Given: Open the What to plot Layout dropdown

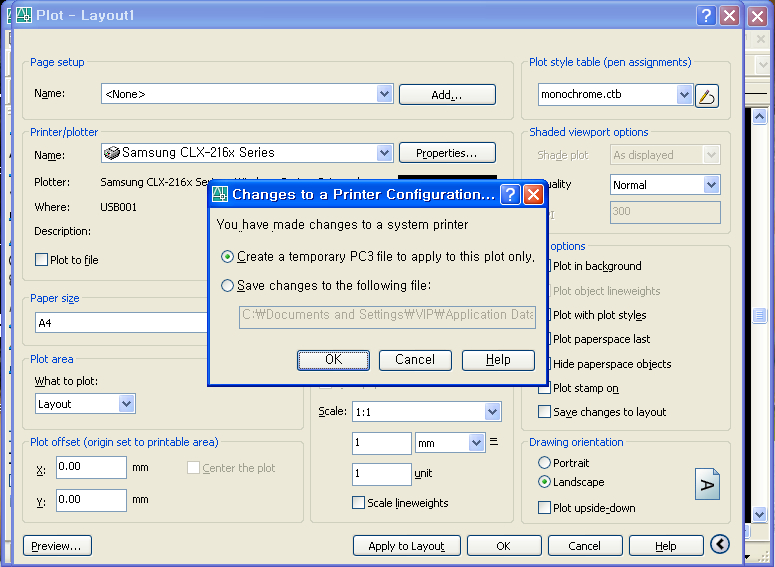Looking at the screenshot, I should 127,404.
